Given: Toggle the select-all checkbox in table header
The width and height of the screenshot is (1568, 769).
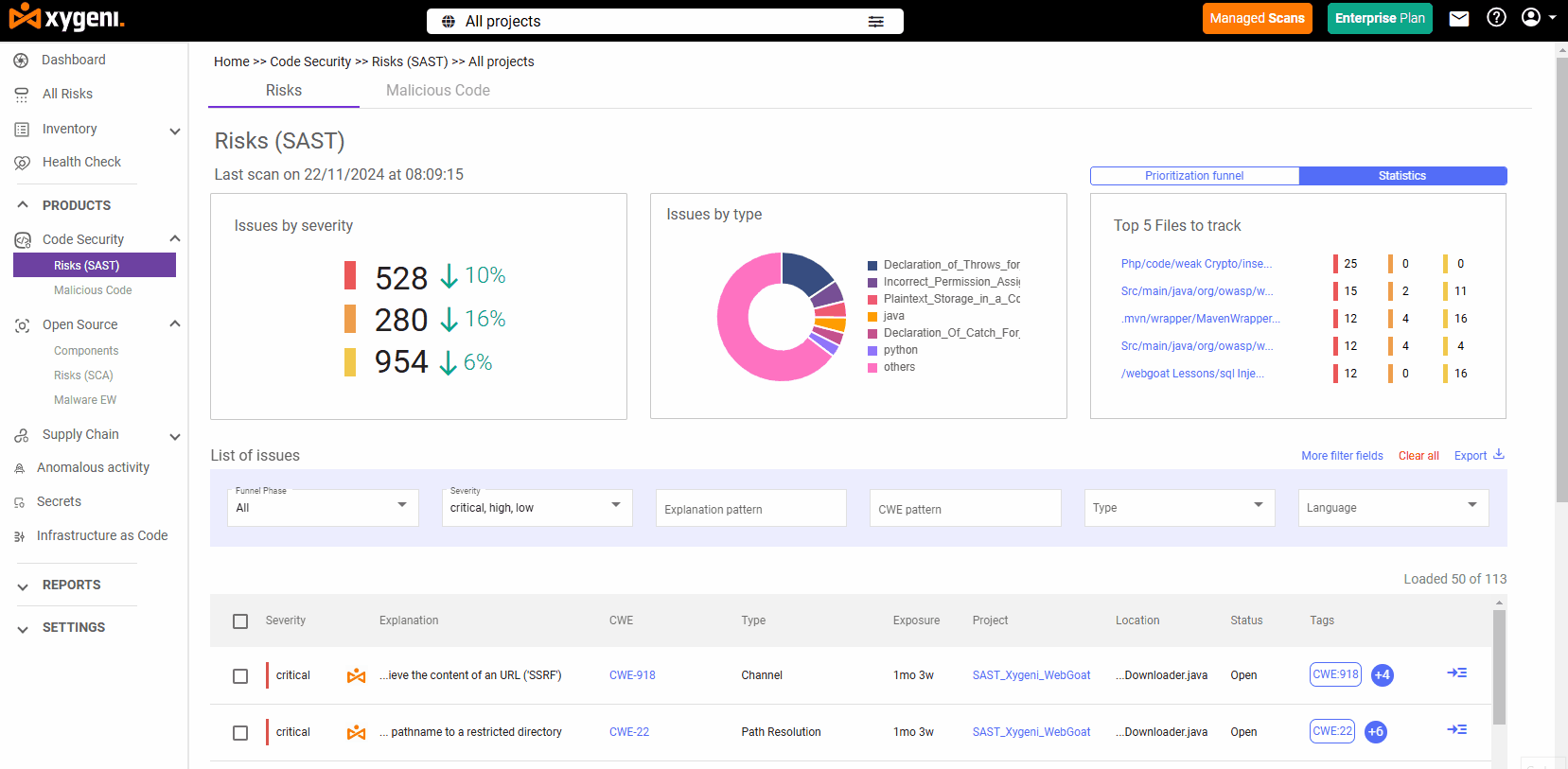Looking at the screenshot, I should (x=240, y=621).
